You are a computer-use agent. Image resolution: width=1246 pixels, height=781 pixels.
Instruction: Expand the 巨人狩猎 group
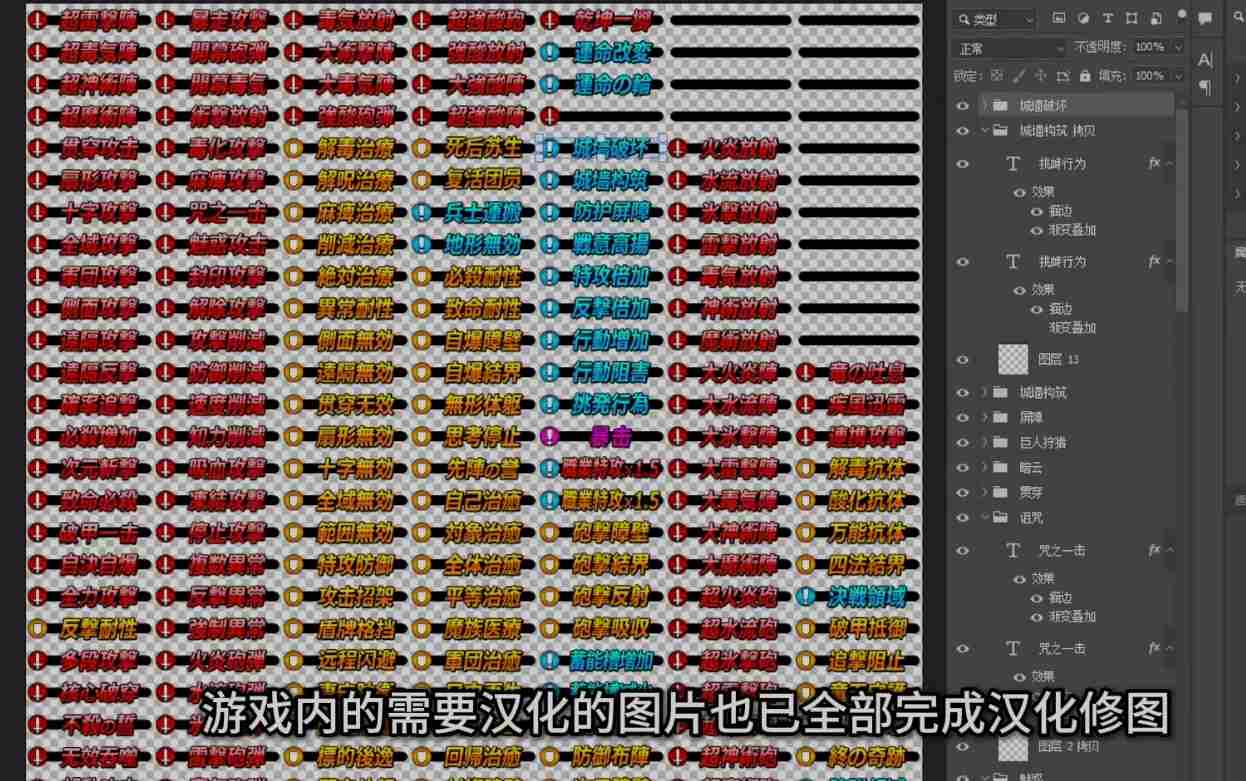984,443
